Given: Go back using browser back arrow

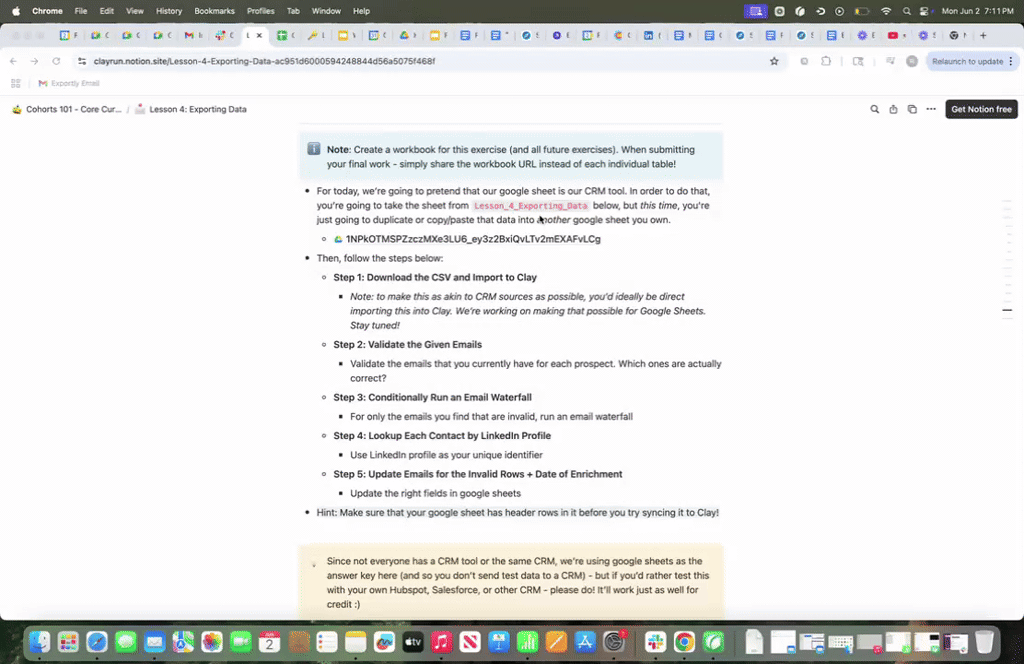Looking at the screenshot, I should coord(14,61).
